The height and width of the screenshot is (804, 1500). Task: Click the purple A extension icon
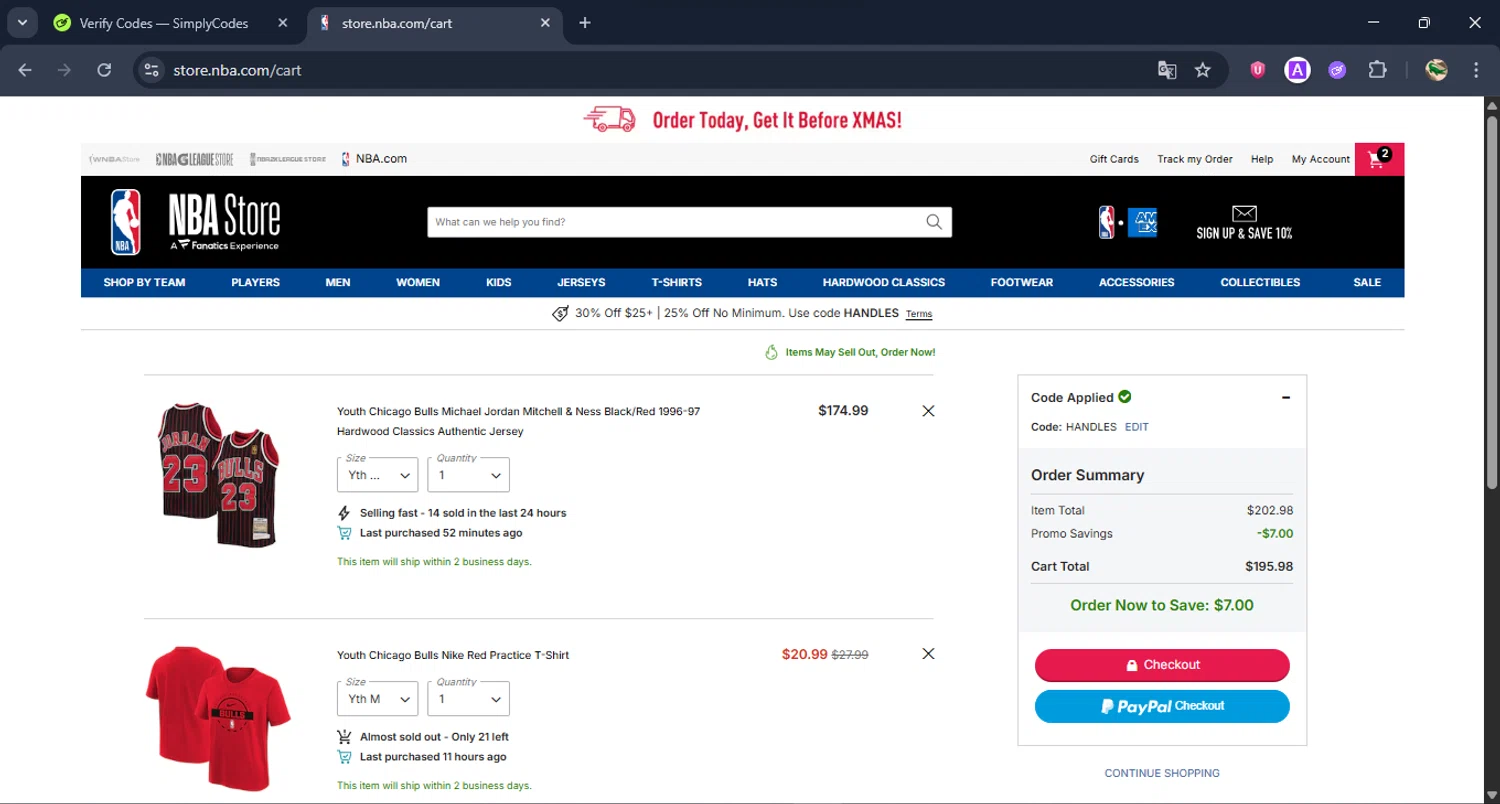[1298, 70]
